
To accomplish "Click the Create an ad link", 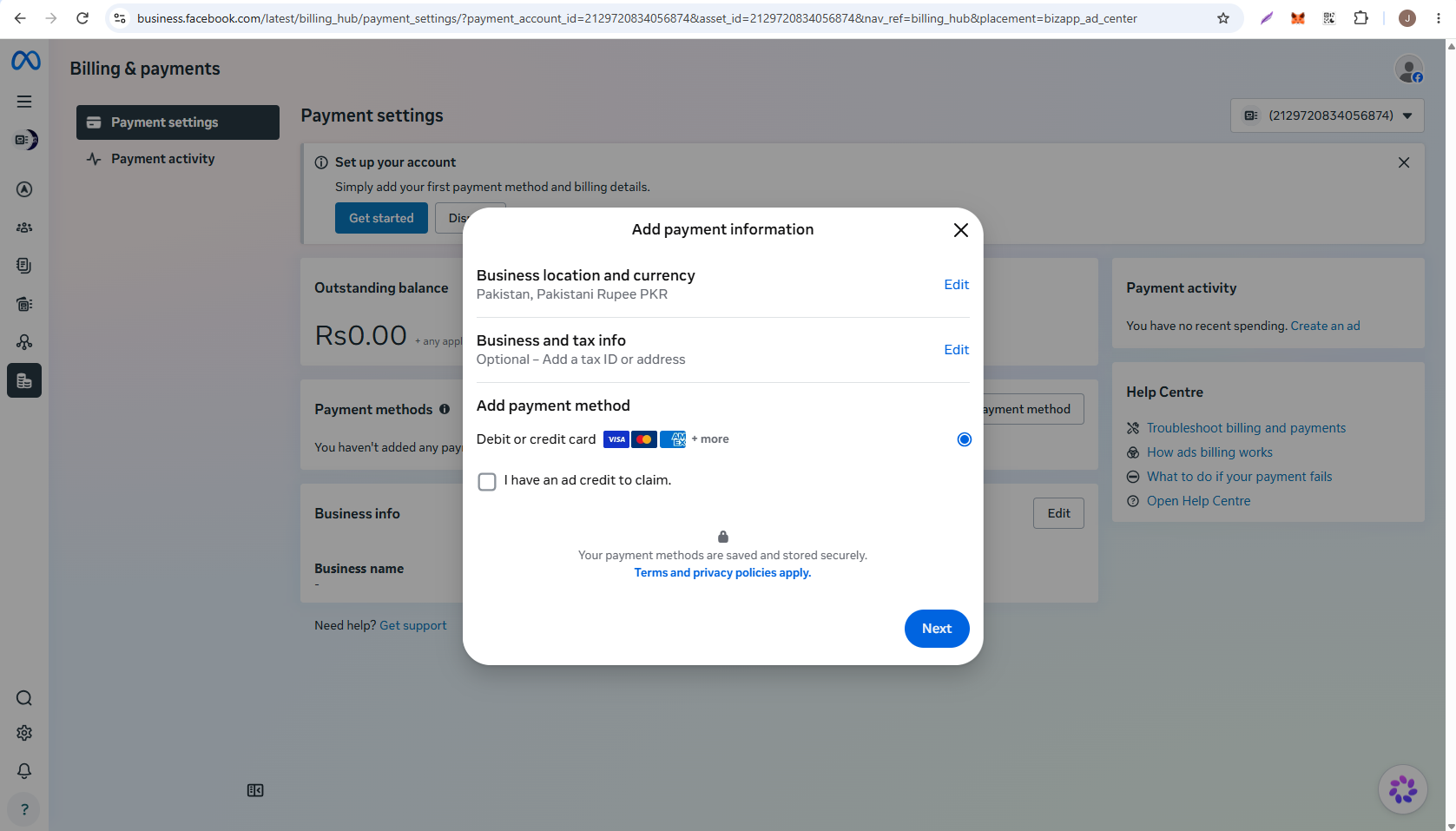I will tap(1325, 326).
